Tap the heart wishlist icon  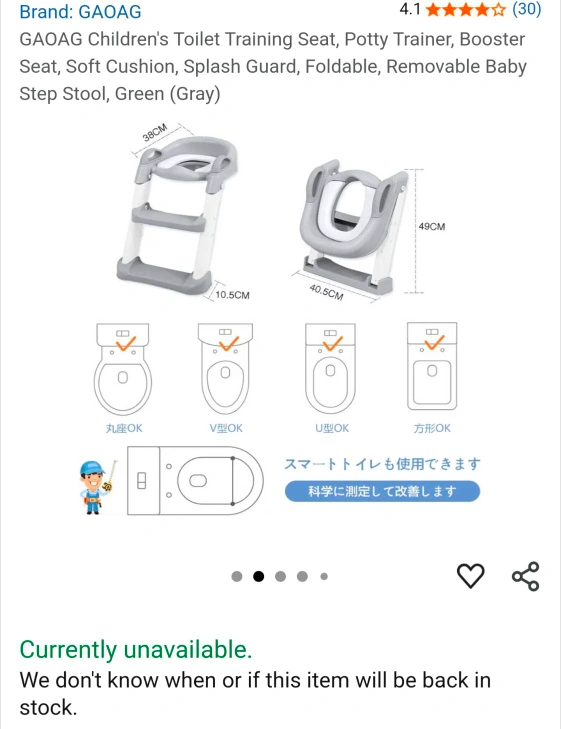(x=471, y=576)
